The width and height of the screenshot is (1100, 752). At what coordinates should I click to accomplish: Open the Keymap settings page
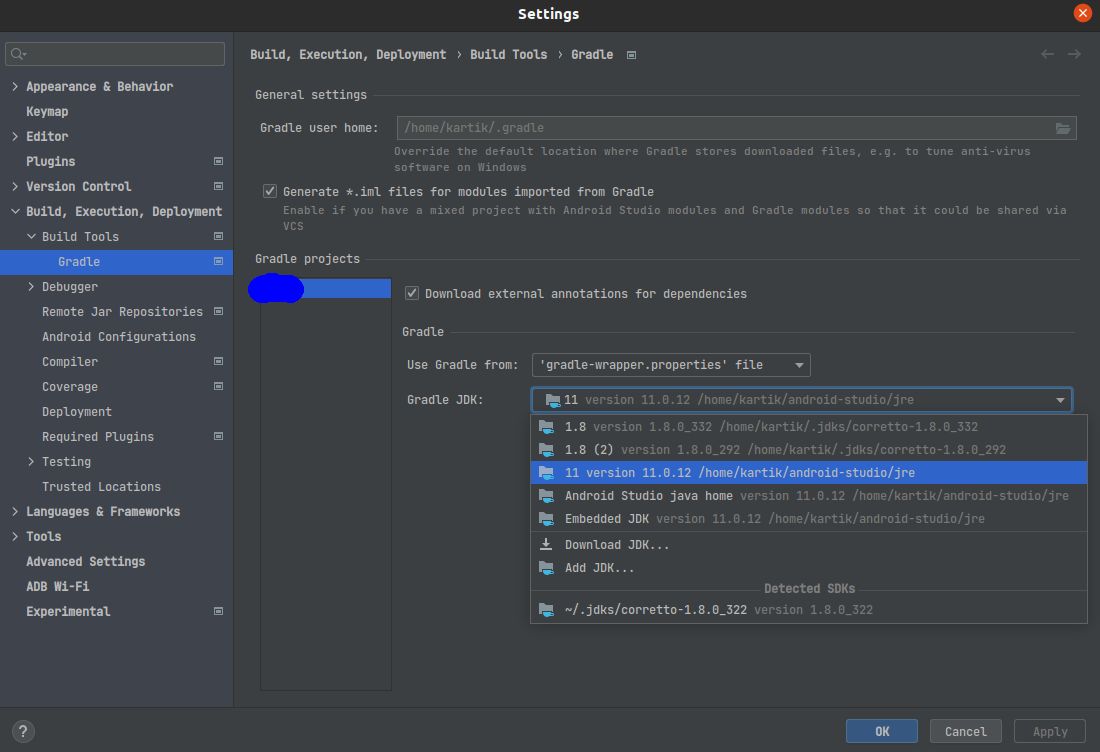click(x=47, y=112)
